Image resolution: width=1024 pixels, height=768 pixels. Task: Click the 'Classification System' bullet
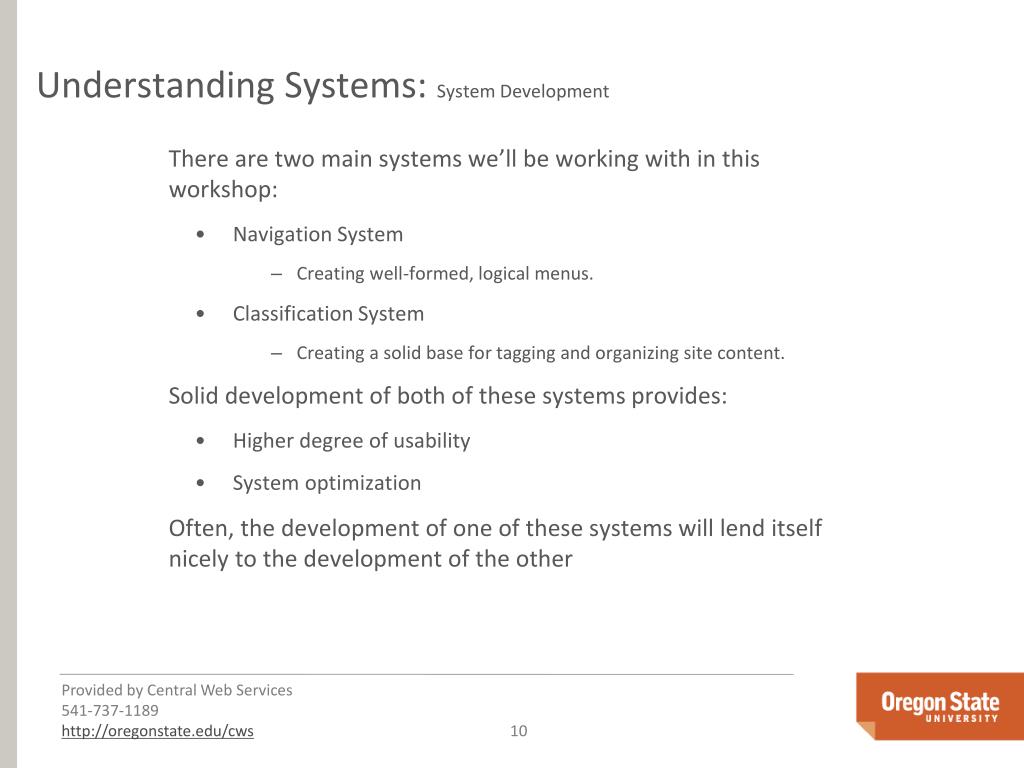tap(328, 314)
